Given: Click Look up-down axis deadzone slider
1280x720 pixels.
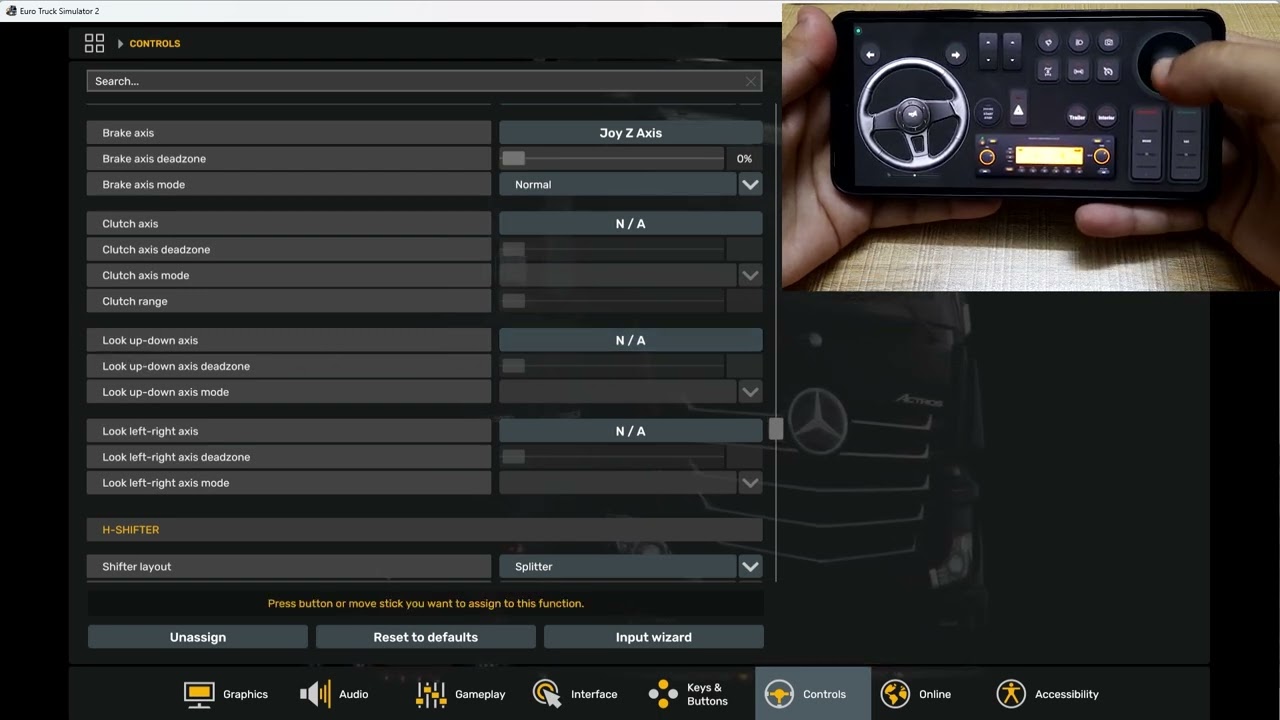Looking at the screenshot, I should click(612, 366).
